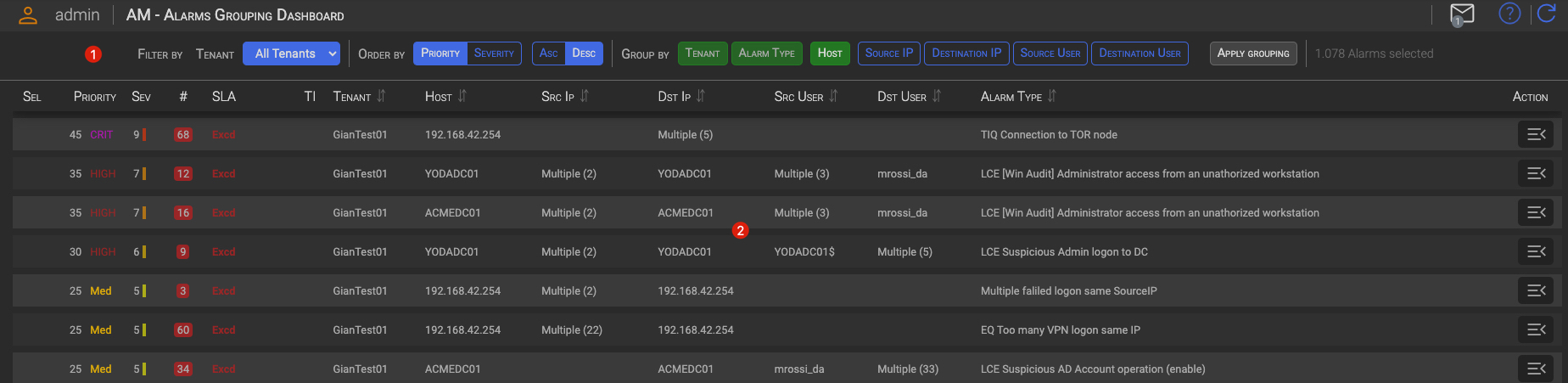Open action menu for EQ Too many VPN logon row
The width and height of the screenshot is (1568, 383).
coord(1535,329)
